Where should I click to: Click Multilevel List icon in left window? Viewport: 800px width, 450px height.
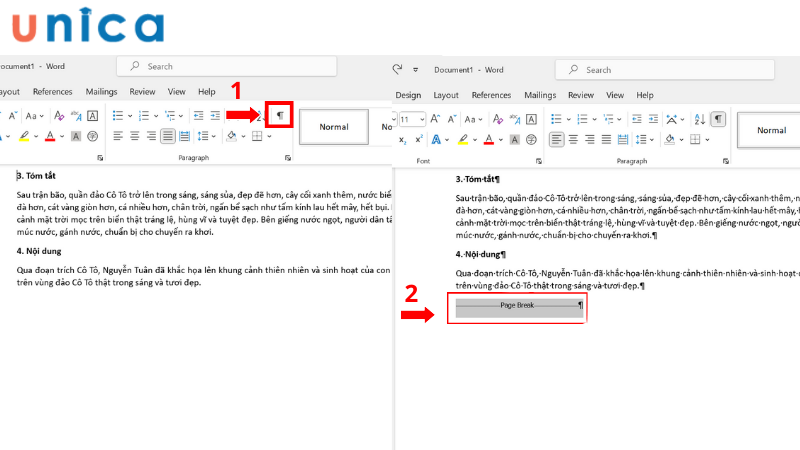coord(170,116)
